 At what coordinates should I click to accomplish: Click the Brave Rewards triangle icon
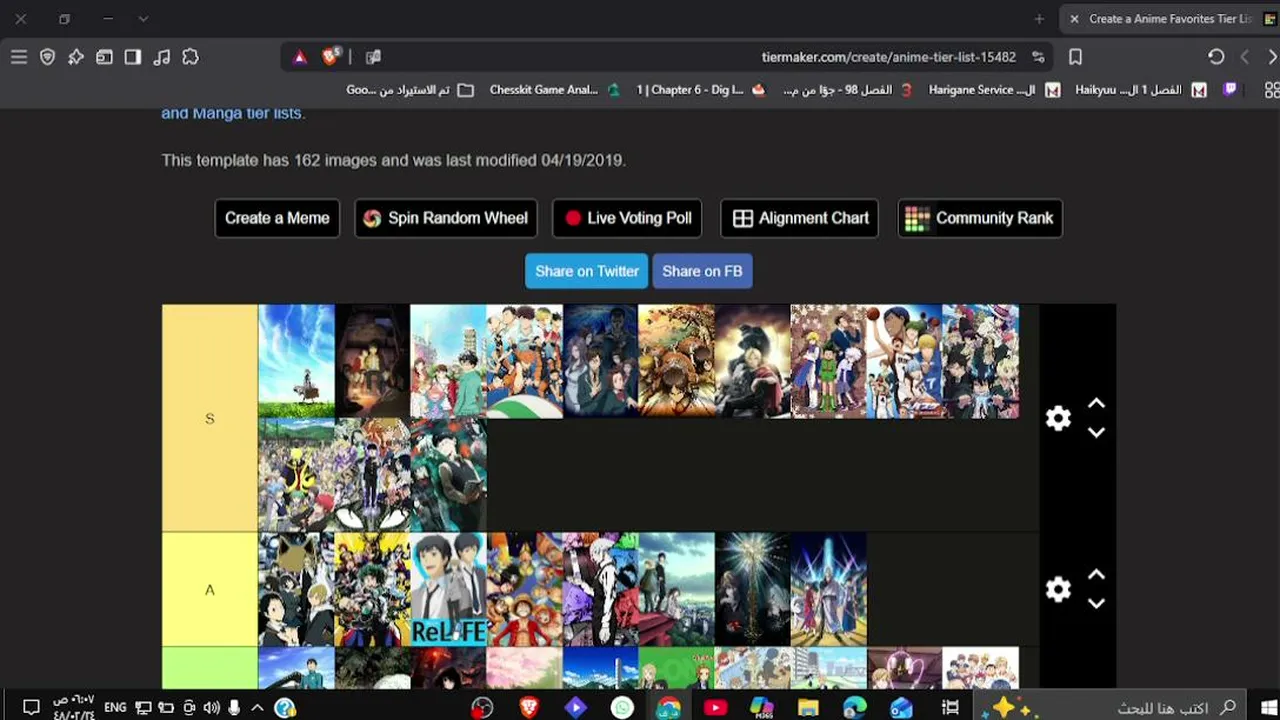click(x=299, y=57)
